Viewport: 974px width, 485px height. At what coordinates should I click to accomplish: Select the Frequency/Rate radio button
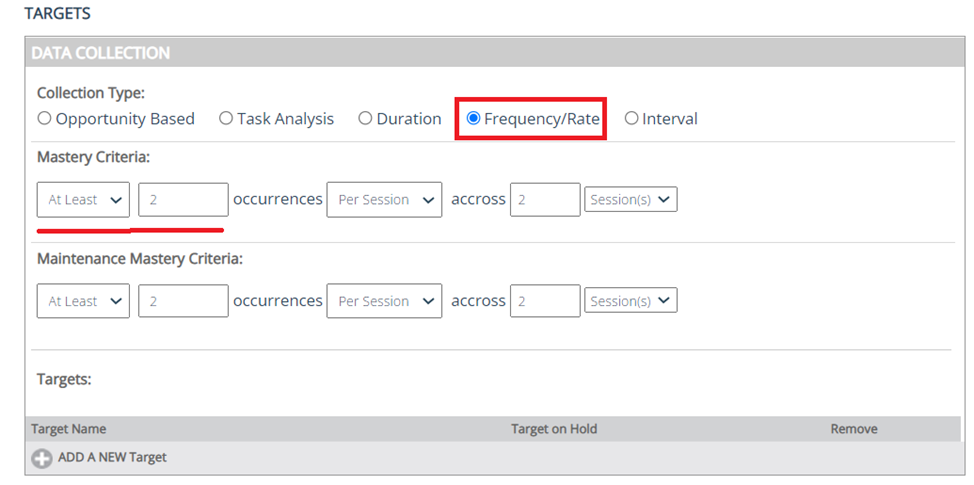tap(473, 119)
